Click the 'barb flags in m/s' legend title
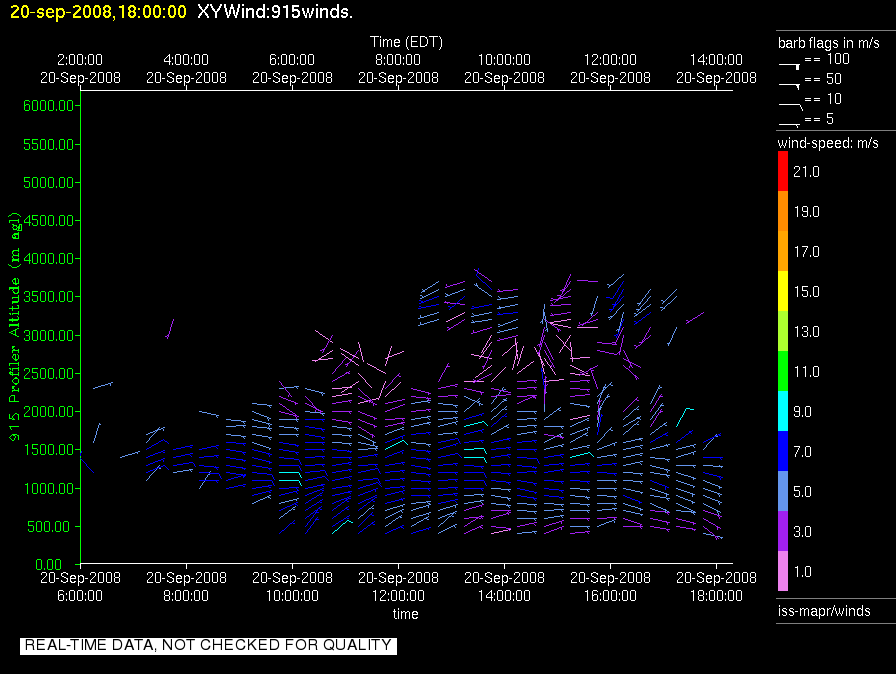Screen dimensions: 896x674 [829, 43]
